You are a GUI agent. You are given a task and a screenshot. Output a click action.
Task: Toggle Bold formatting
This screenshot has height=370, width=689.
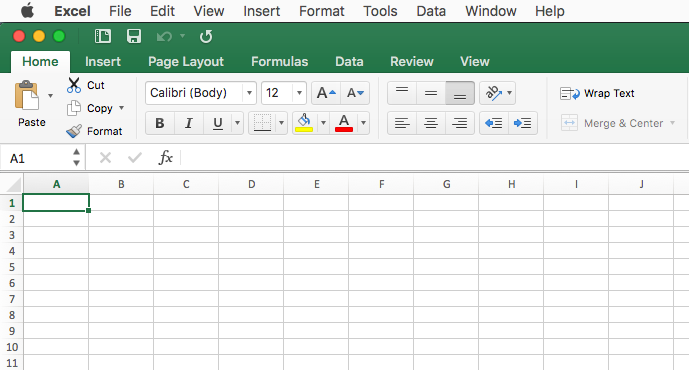[x=160, y=123]
